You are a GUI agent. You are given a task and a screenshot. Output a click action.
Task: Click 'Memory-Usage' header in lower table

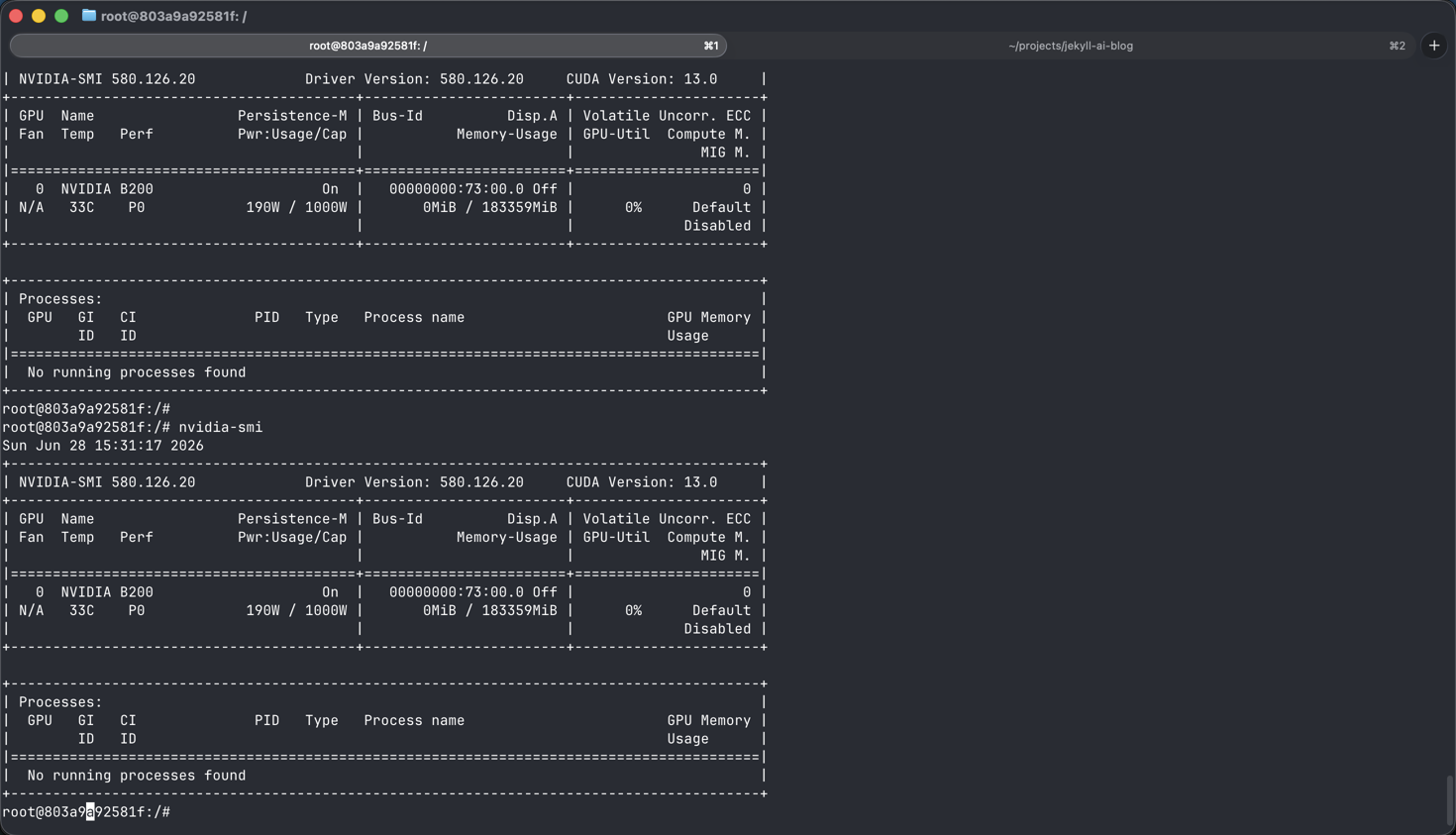pyautogui.click(x=507, y=538)
